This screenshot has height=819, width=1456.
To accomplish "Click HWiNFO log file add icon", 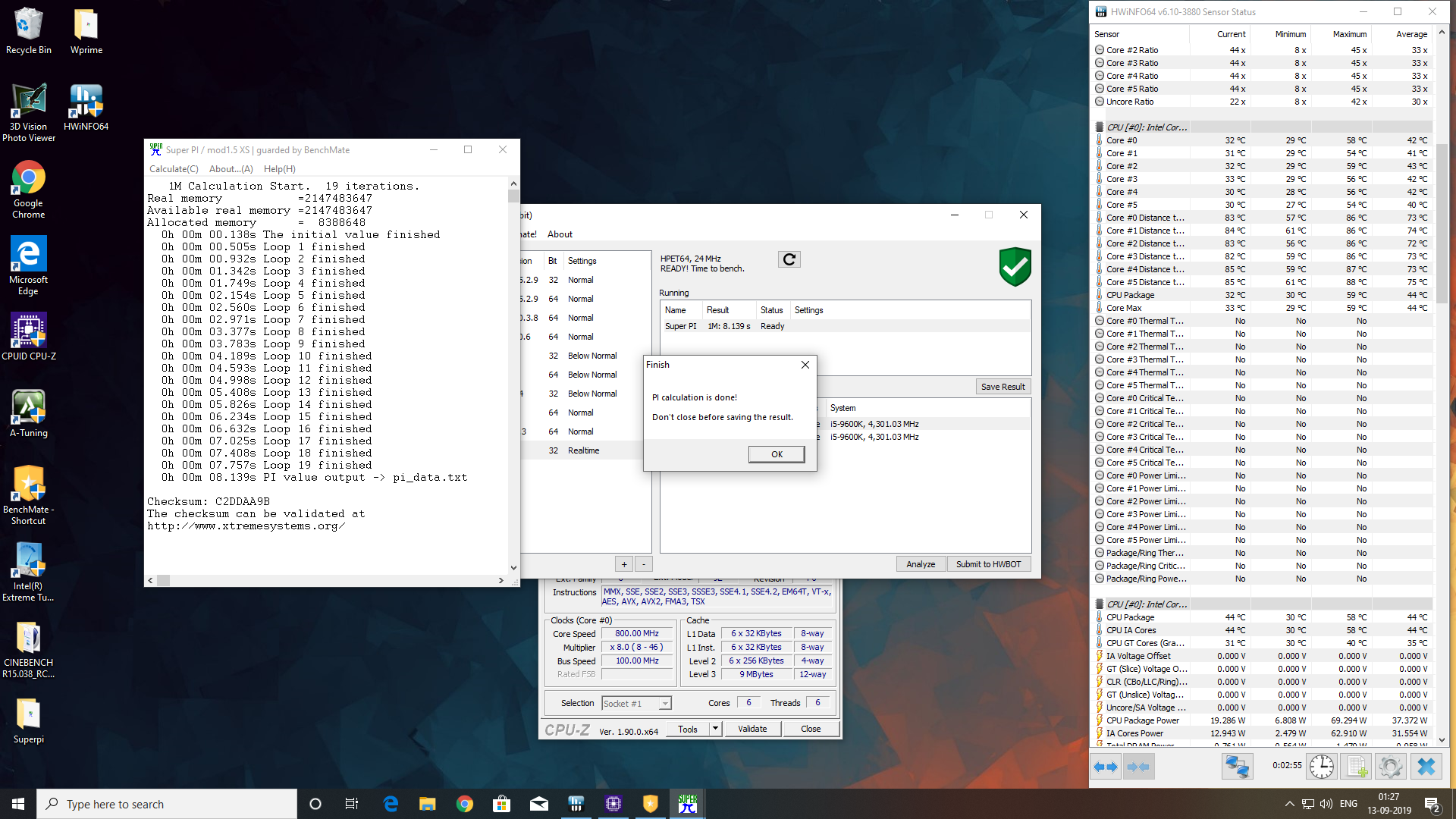I will [1356, 767].
